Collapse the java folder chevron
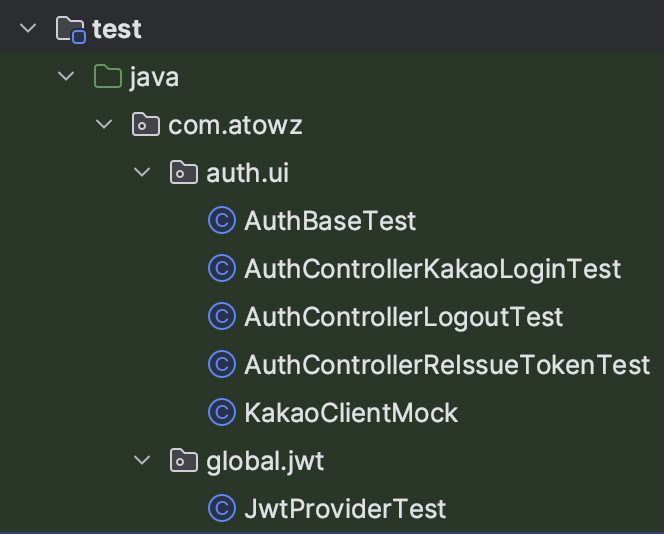This screenshot has height=534, width=664. pos(66,77)
